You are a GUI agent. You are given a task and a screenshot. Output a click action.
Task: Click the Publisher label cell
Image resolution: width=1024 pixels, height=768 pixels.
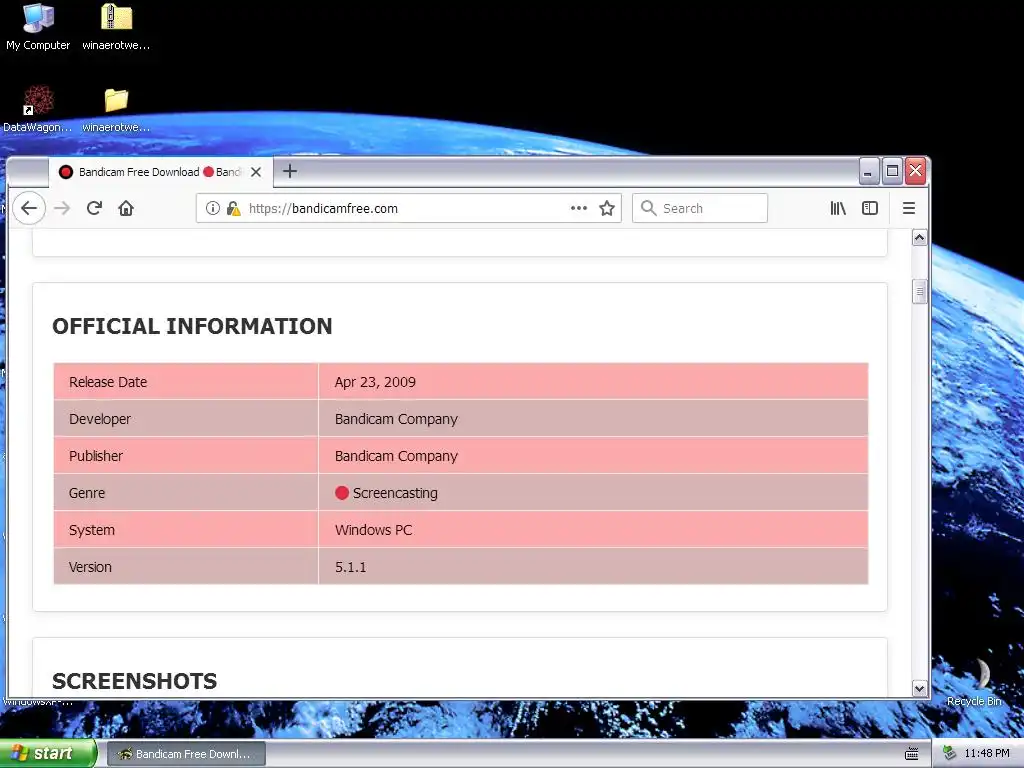coord(186,456)
